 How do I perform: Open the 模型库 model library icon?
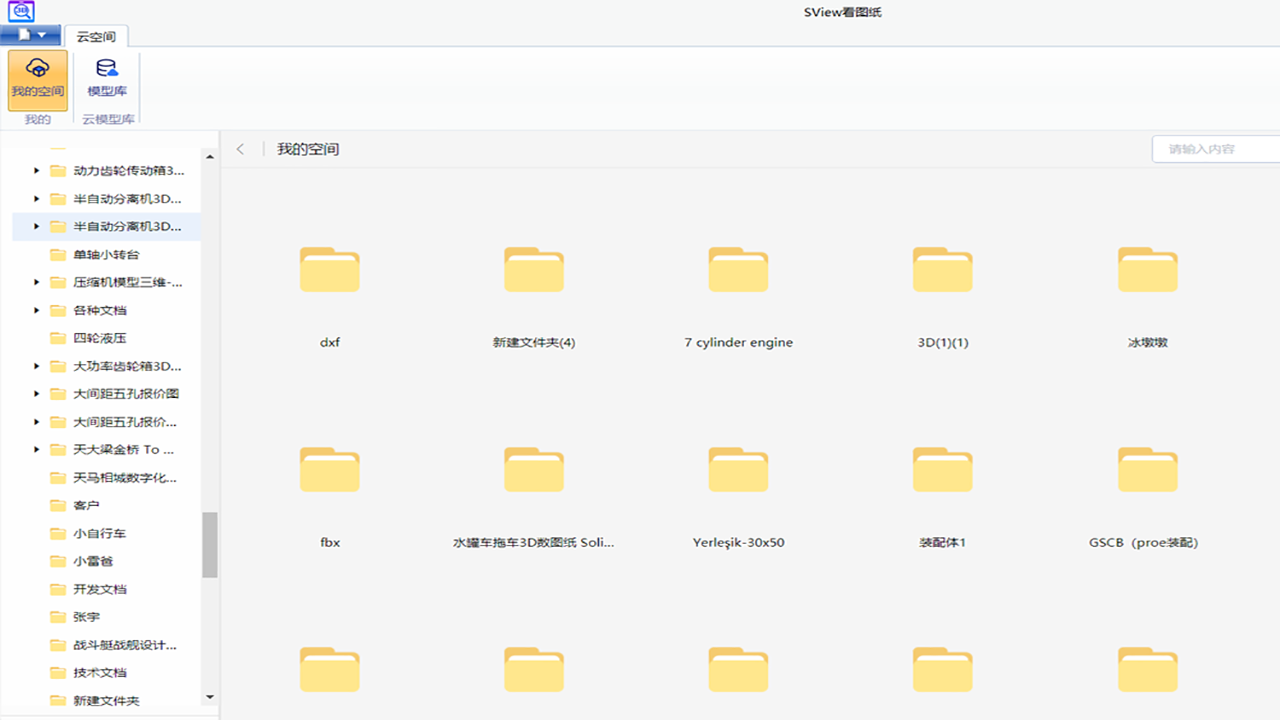pyautogui.click(x=107, y=78)
